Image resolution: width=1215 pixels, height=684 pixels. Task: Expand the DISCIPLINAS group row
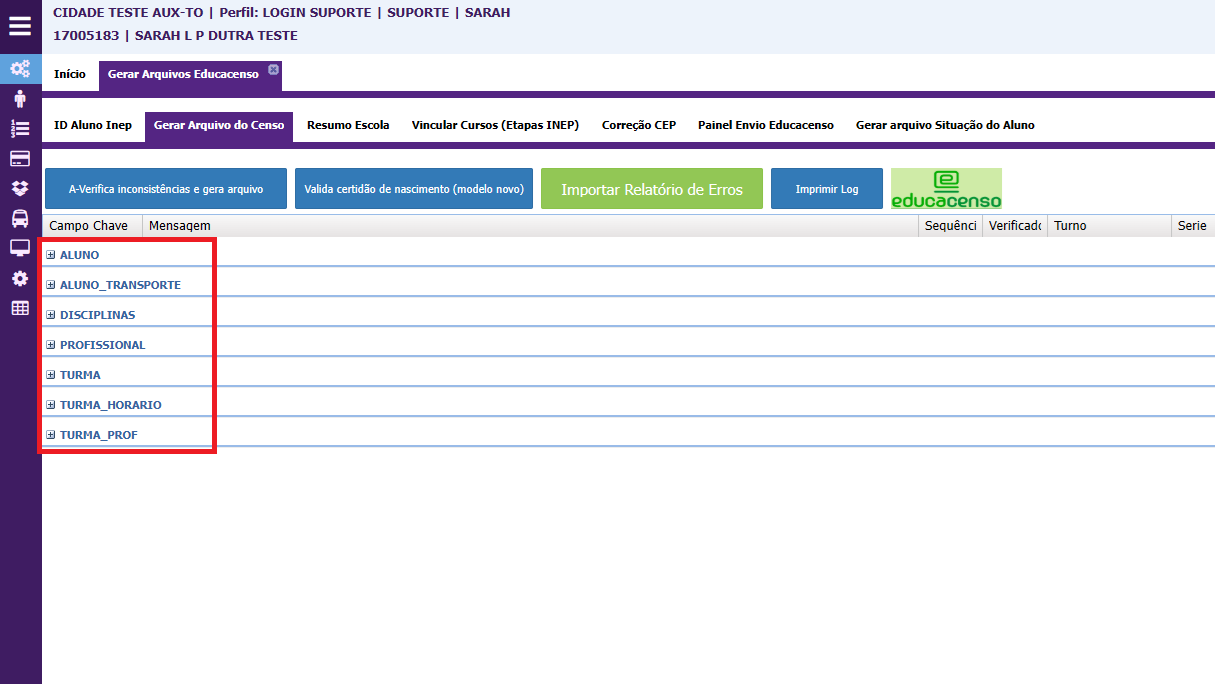click(x=51, y=315)
